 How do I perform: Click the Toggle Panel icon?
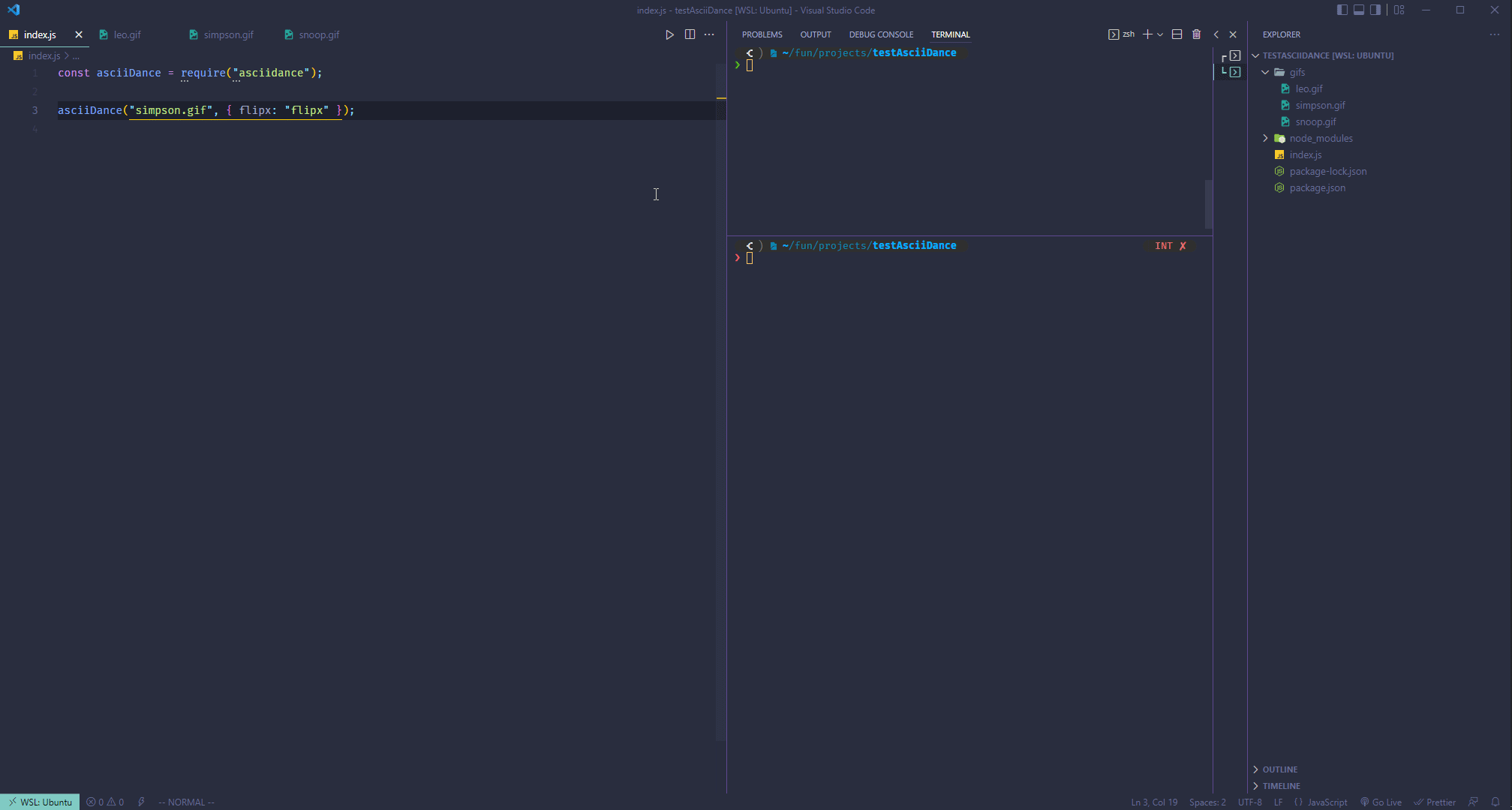point(1357,10)
